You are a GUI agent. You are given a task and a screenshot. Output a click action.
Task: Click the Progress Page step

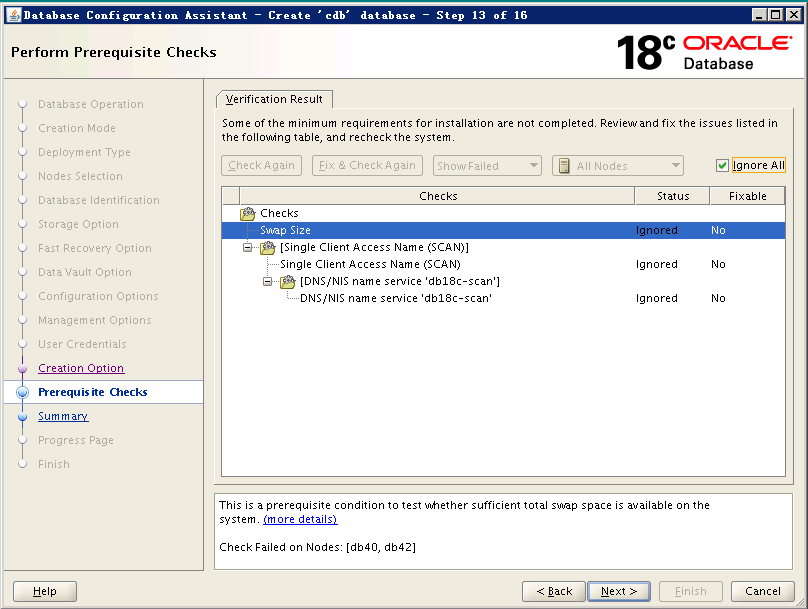coord(76,441)
